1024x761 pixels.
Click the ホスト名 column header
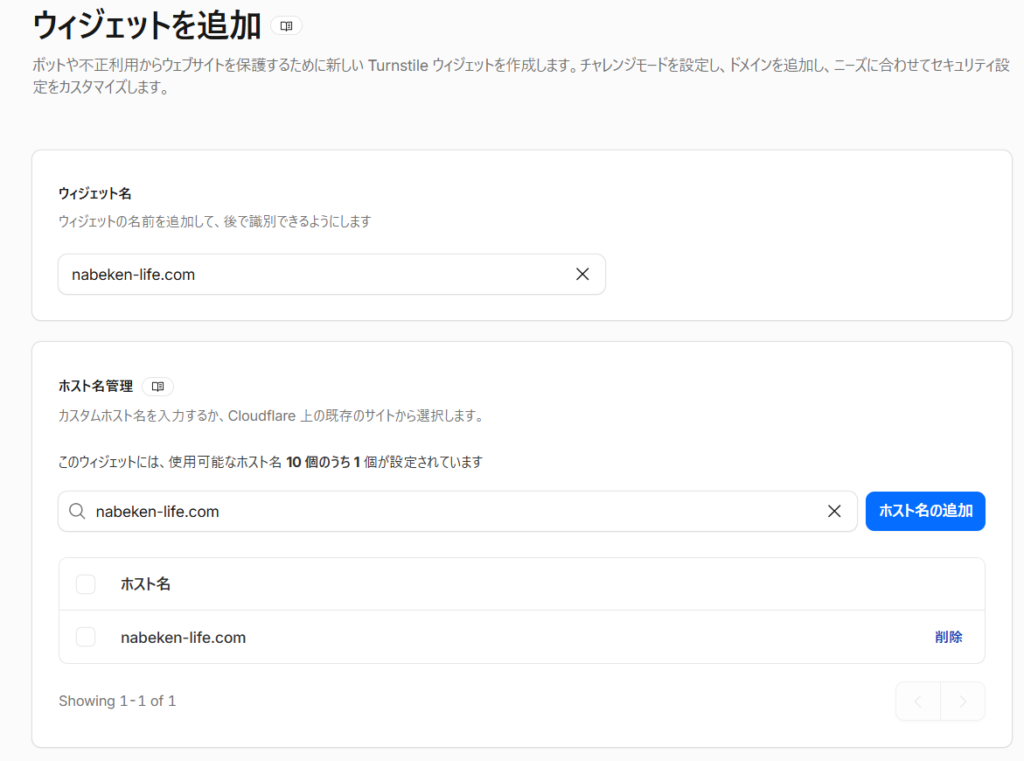(146, 584)
